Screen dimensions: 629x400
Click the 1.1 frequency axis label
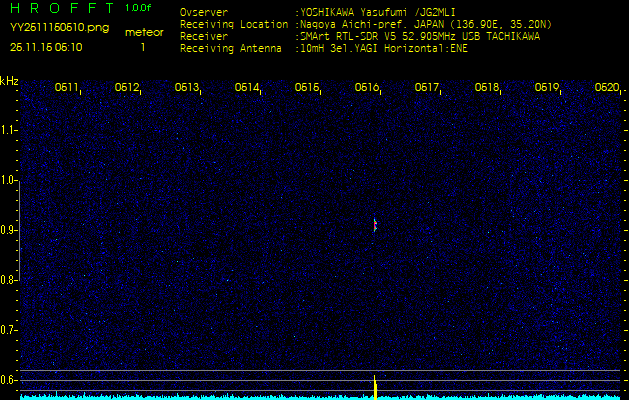coord(9,130)
